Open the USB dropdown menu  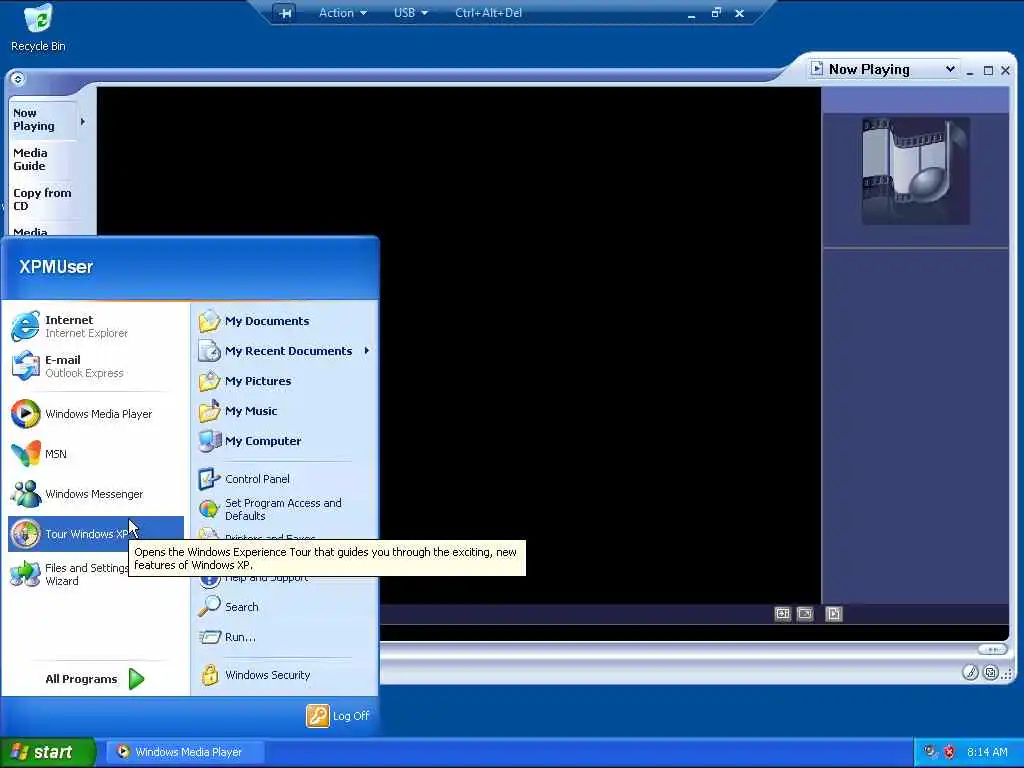[411, 13]
